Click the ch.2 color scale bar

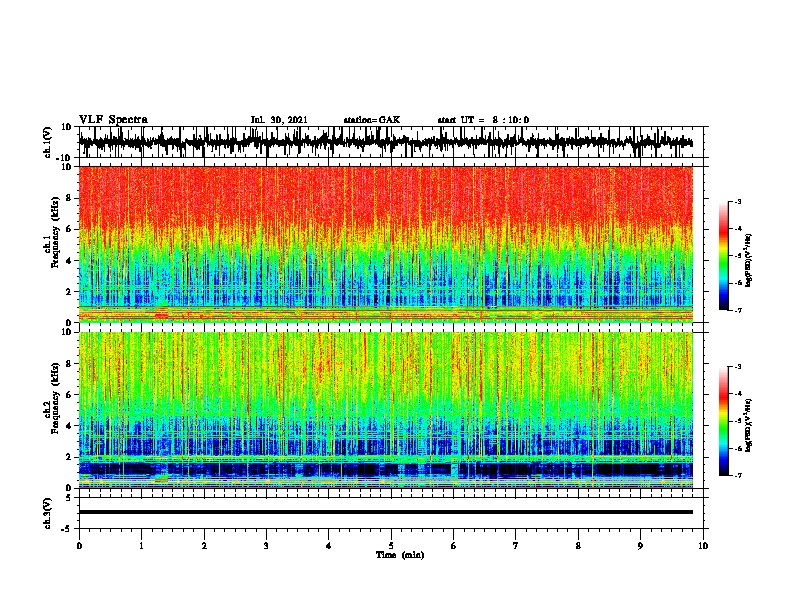pyautogui.click(x=723, y=421)
